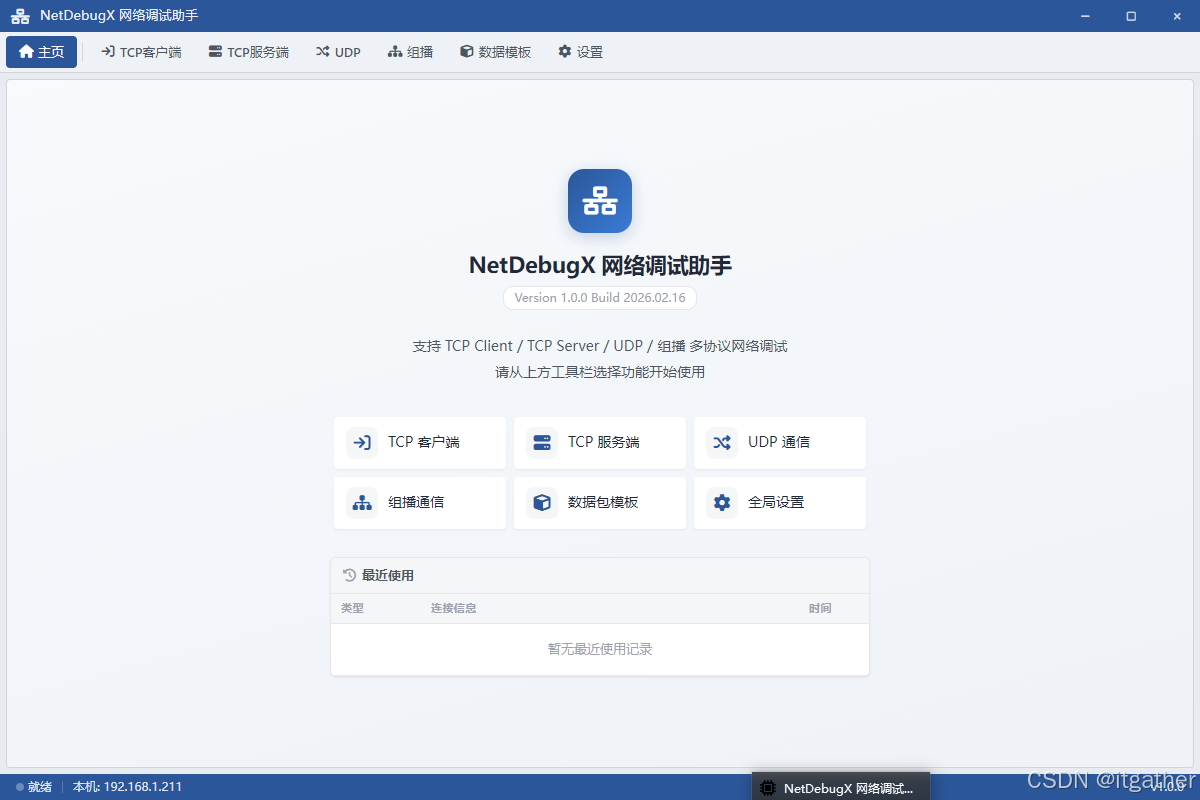The width and height of the screenshot is (1200, 800).
Task: Open the 组播 multicast tab
Action: pyautogui.click(x=411, y=52)
